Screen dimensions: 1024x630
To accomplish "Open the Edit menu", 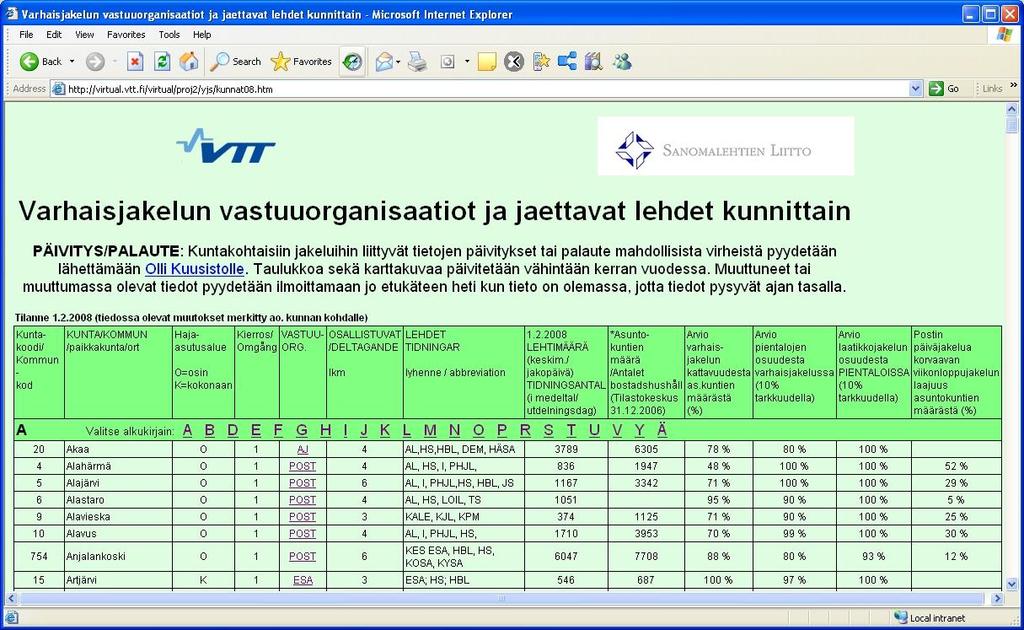I will (54, 35).
